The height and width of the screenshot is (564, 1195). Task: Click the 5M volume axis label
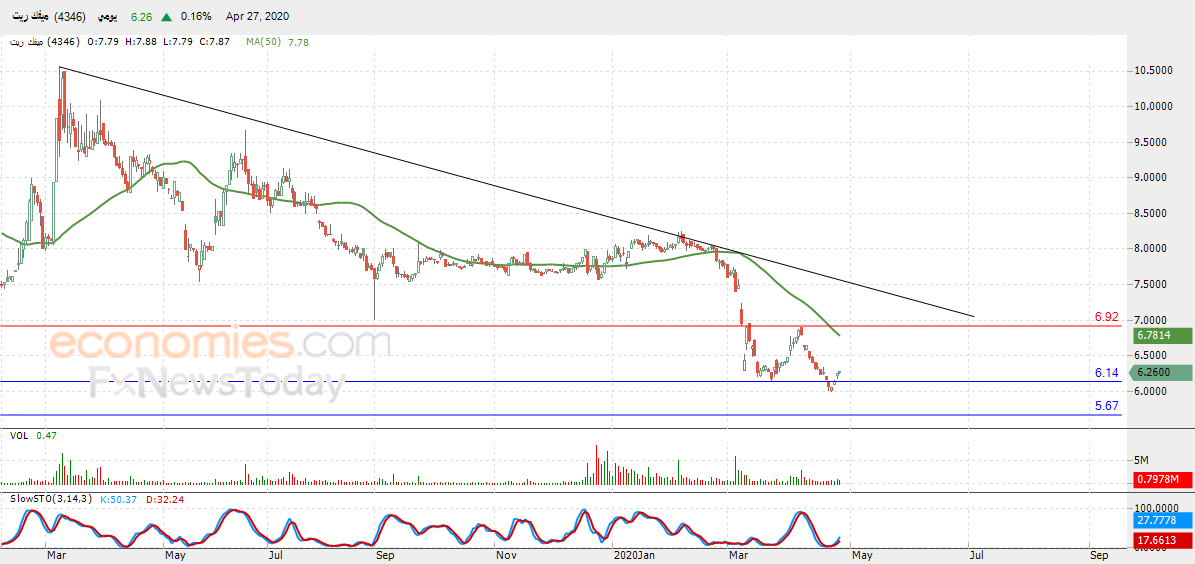[x=1141, y=460]
